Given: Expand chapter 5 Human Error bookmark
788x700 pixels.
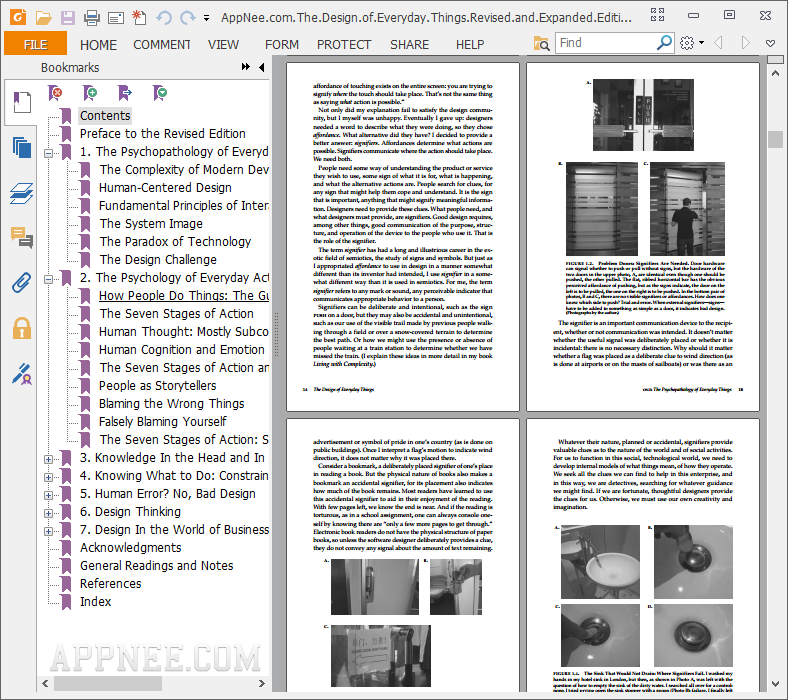Looking at the screenshot, I should 48,495.
